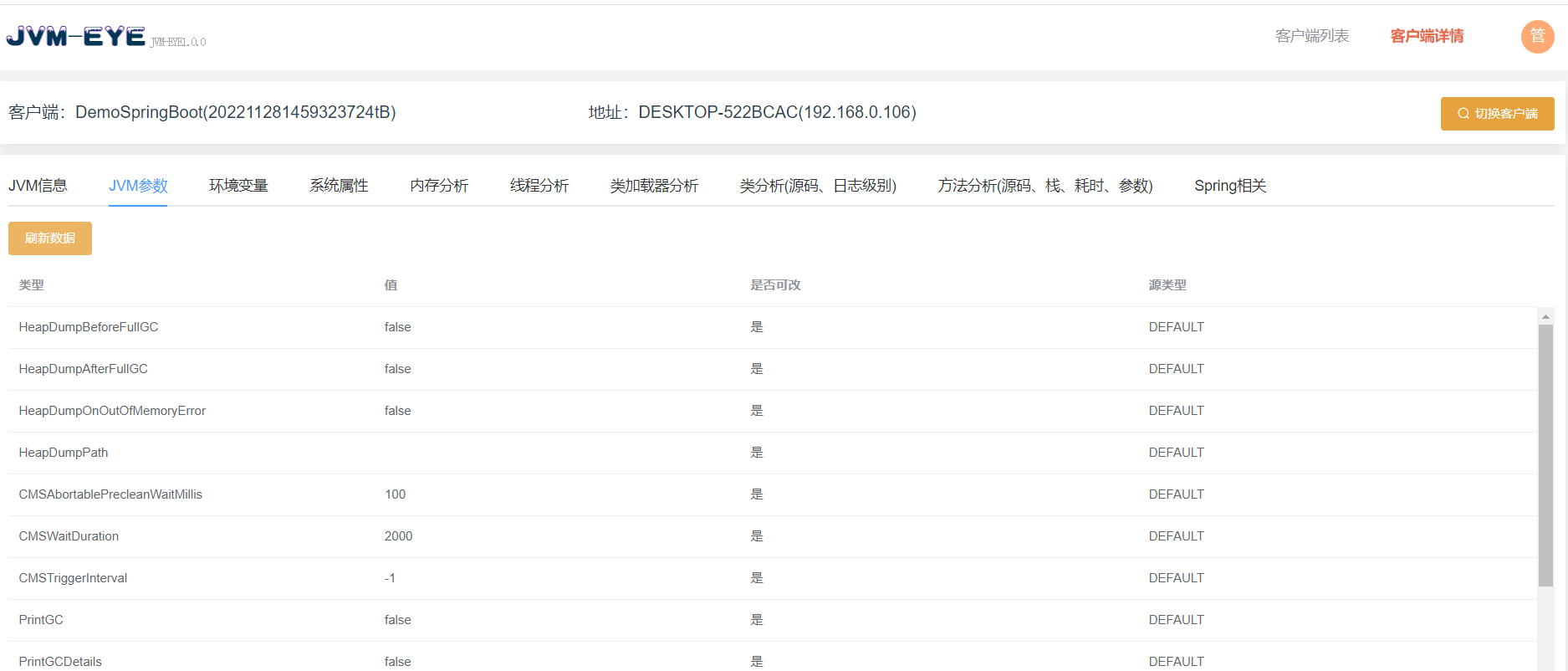Select the CMSWaitDuration row name
Viewport: 1568px width, 671px height.
[69, 536]
